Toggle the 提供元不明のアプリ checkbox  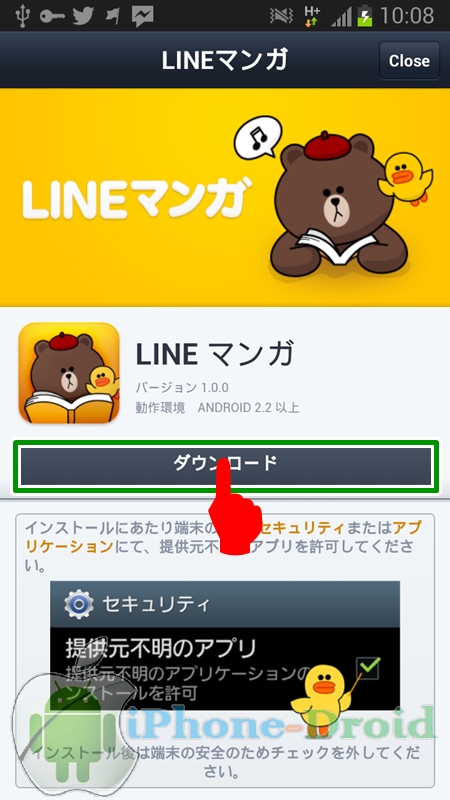[368, 668]
